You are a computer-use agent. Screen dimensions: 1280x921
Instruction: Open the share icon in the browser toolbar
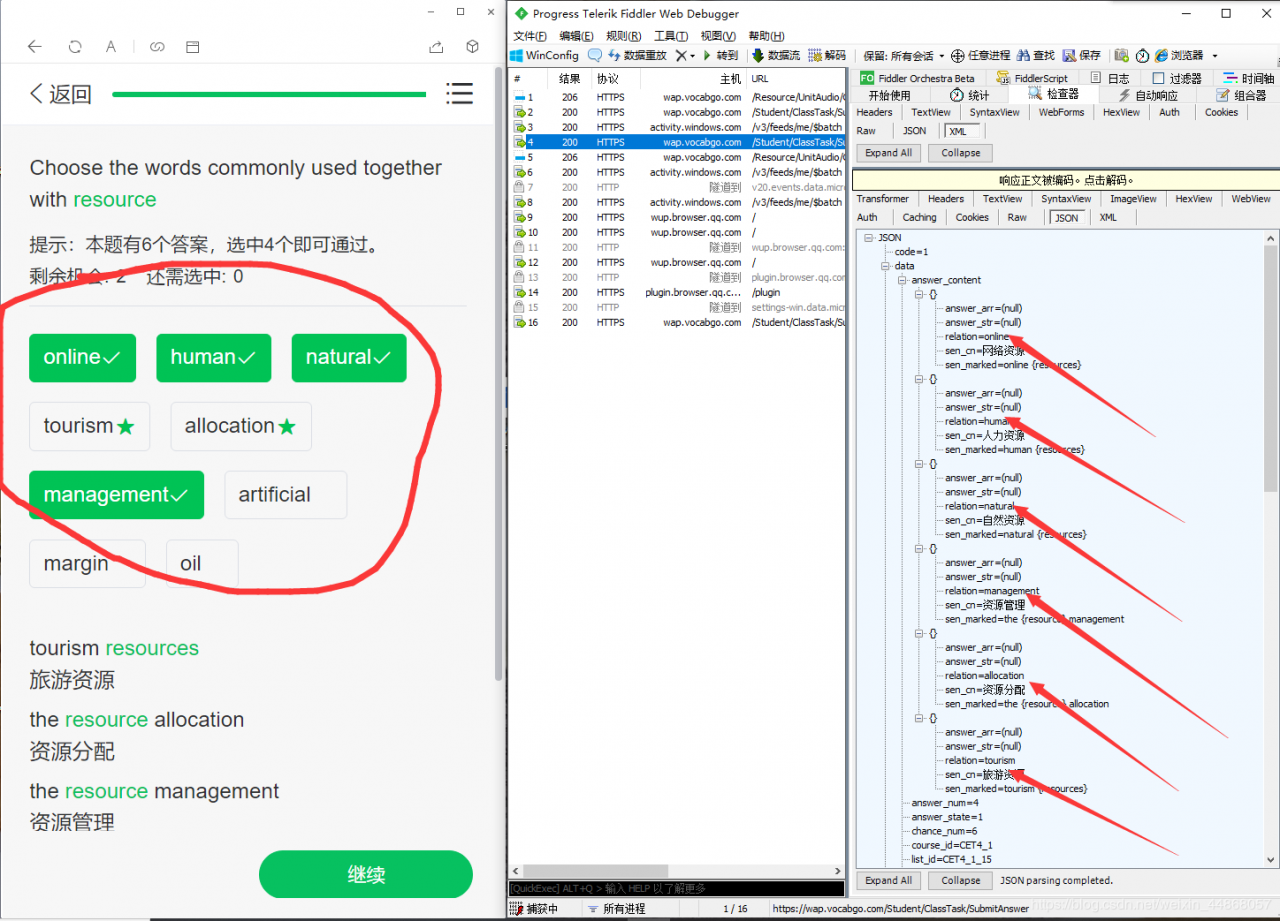(x=436, y=47)
